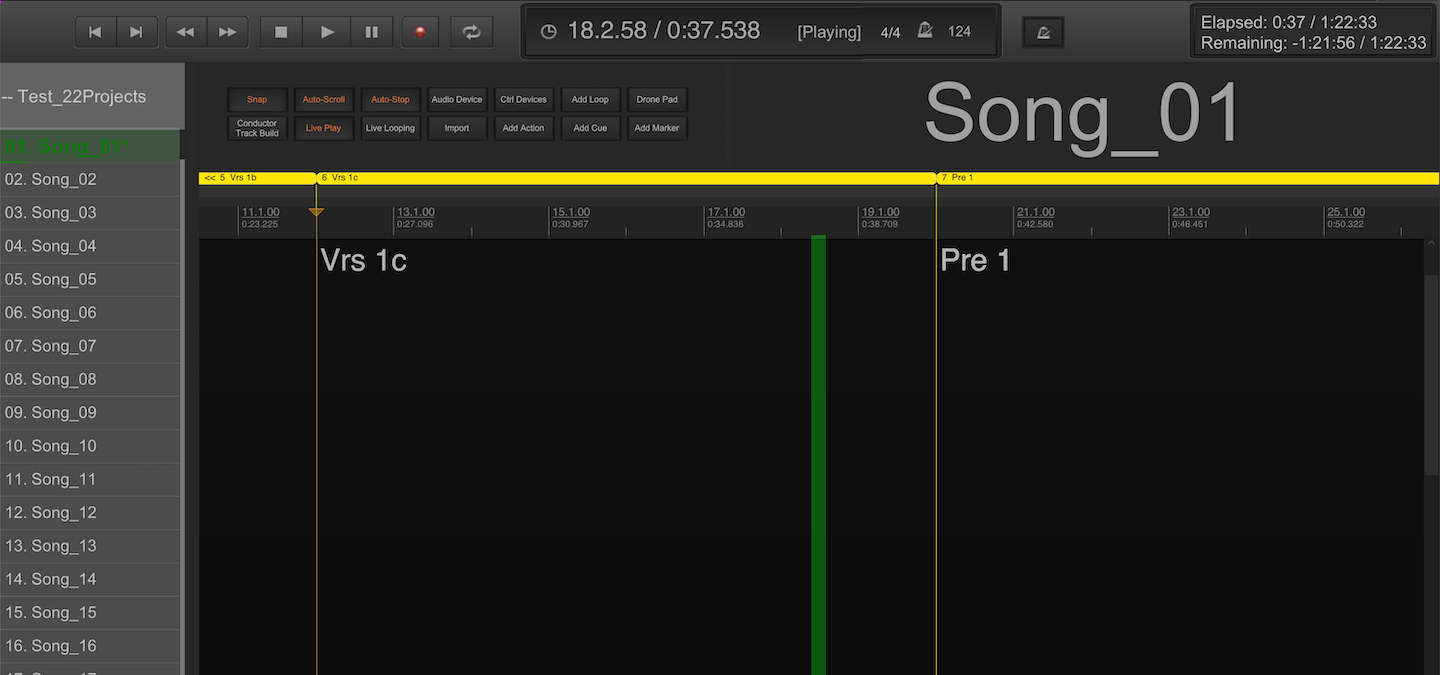Screen dimensions: 1440x675
Task: Click the Import button
Action: [457, 128]
